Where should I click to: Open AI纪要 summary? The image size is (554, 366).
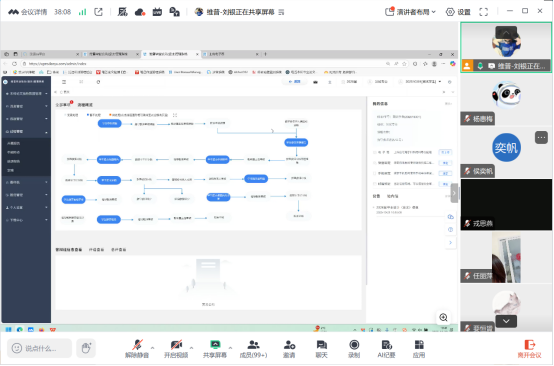(386, 348)
